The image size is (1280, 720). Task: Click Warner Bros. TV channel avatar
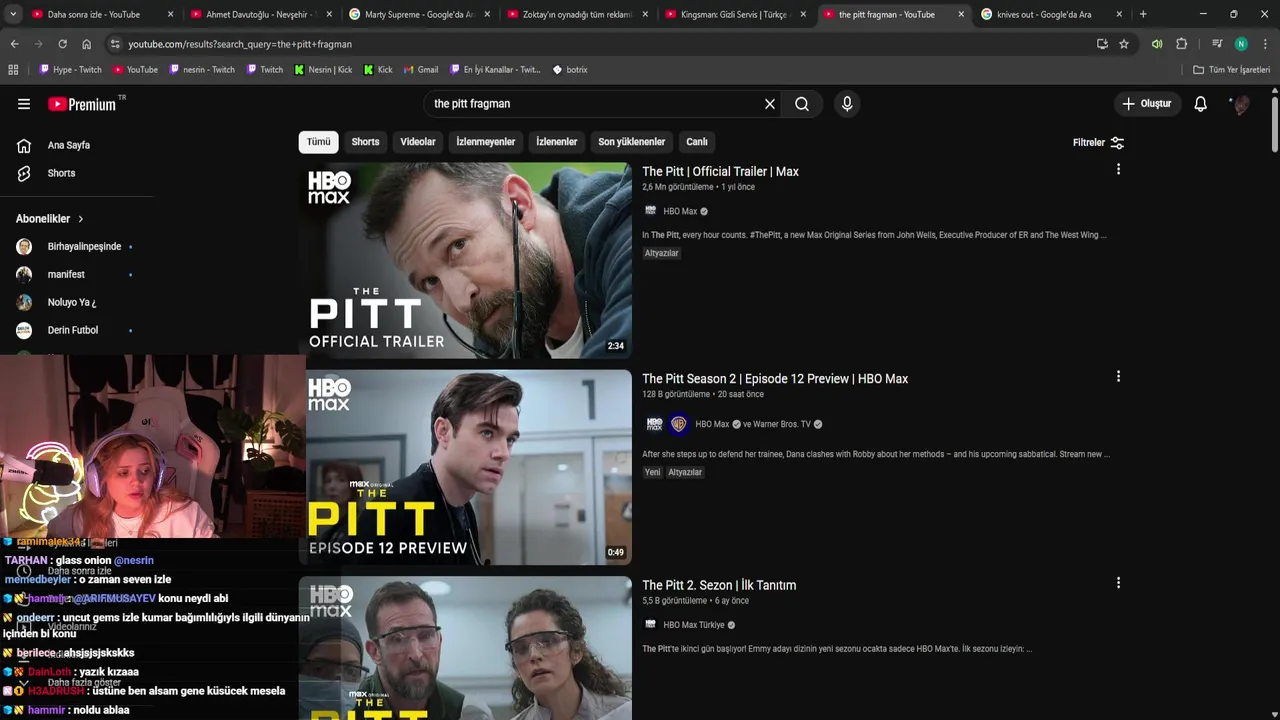pyautogui.click(x=679, y=424)
